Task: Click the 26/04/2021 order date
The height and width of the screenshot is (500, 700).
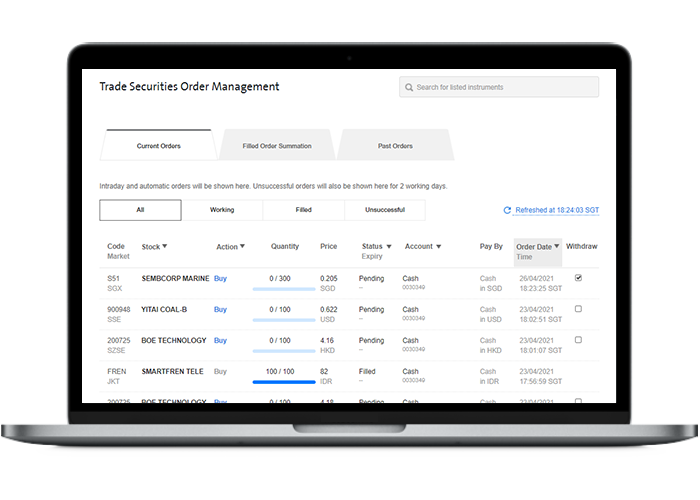Action: [536, 278]
